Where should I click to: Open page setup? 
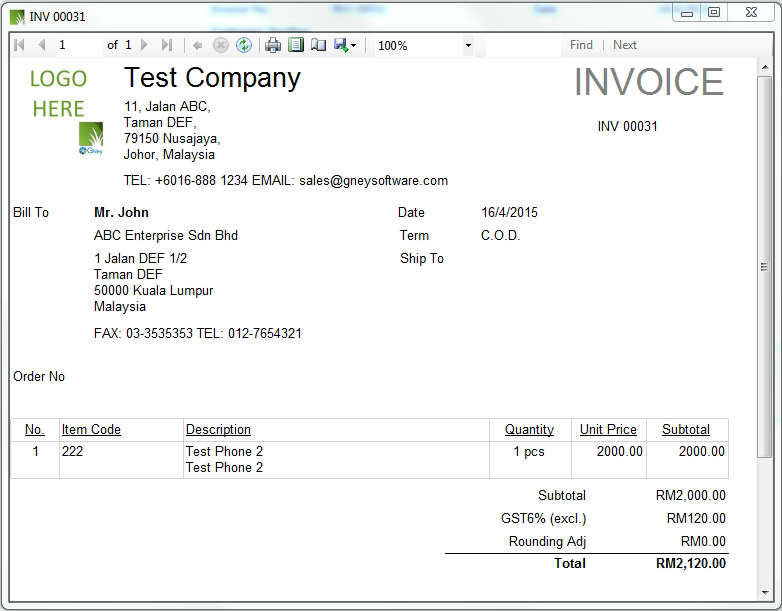point(318,45)
